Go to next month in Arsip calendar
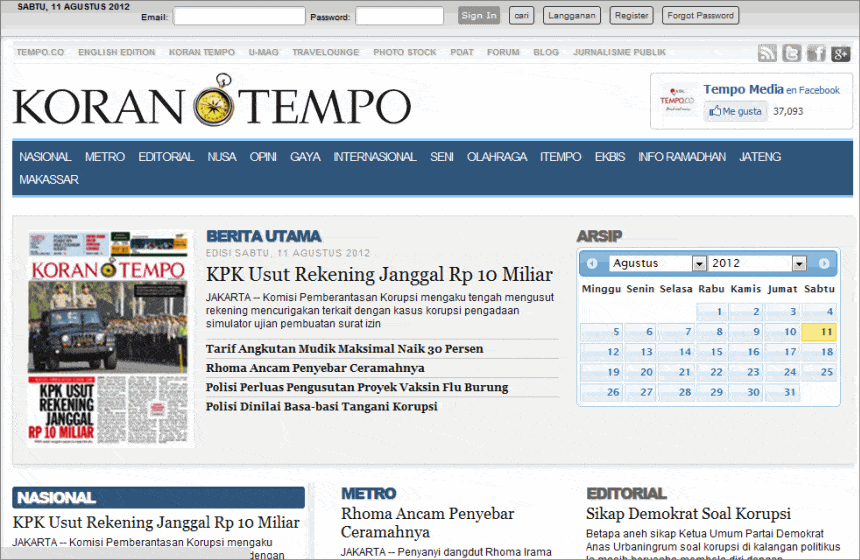The height and width of the screenshot is (560, 860). 824,263
